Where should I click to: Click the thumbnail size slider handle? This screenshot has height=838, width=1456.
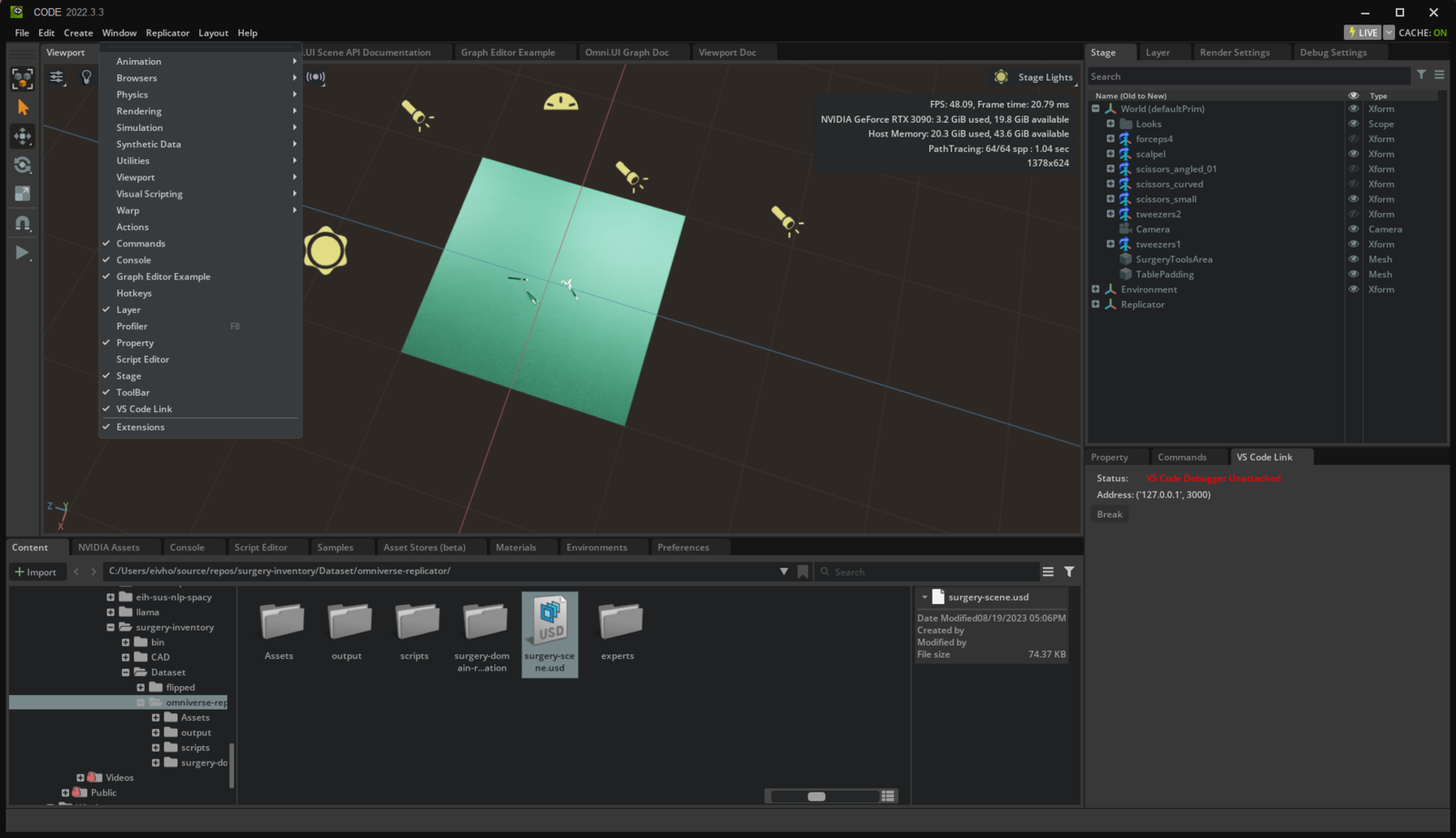pos(816,796)
